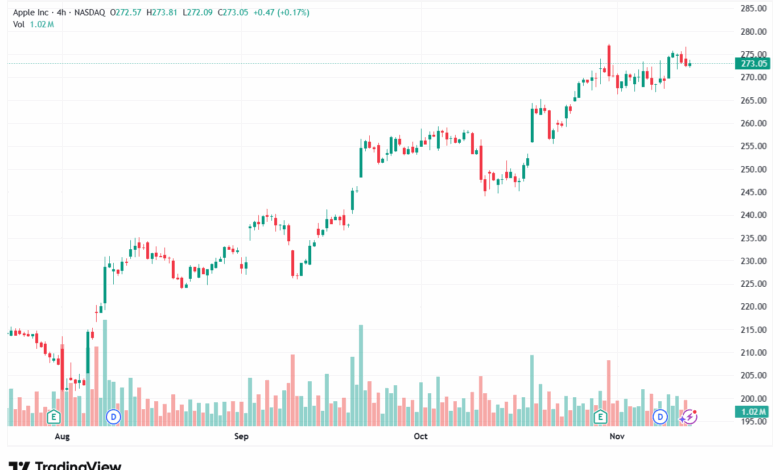780x470 pixels.
Task: Select the Vol indicator legend label
Action: pos(19,23)
